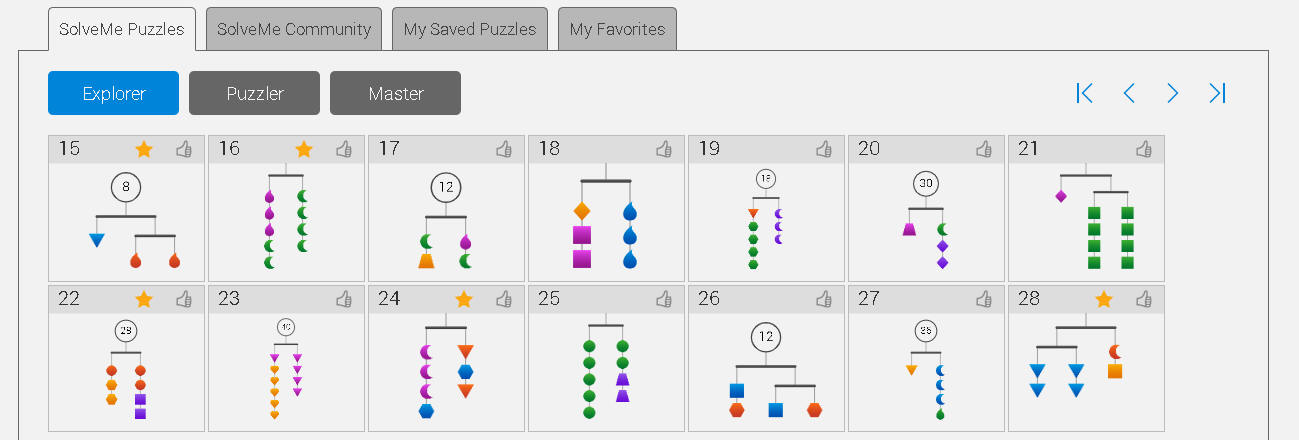This screenshot has width=1299, height=440.
Task: Open puzzle 17 mobile thumbnail
Action: pos(446,222)
